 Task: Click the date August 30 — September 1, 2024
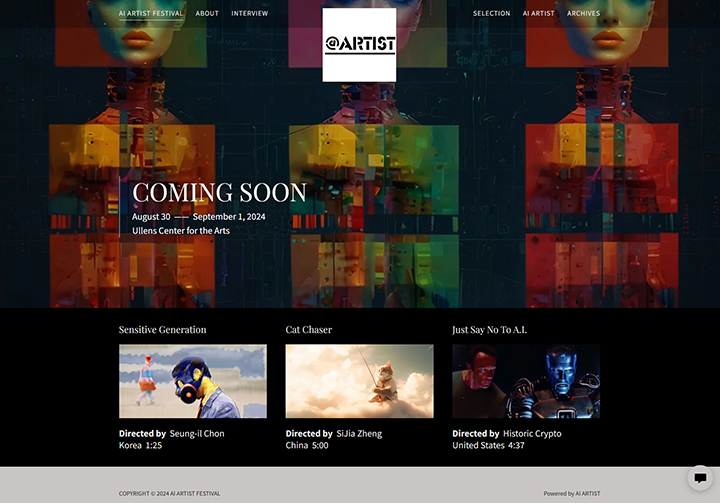tap(199, 217)
